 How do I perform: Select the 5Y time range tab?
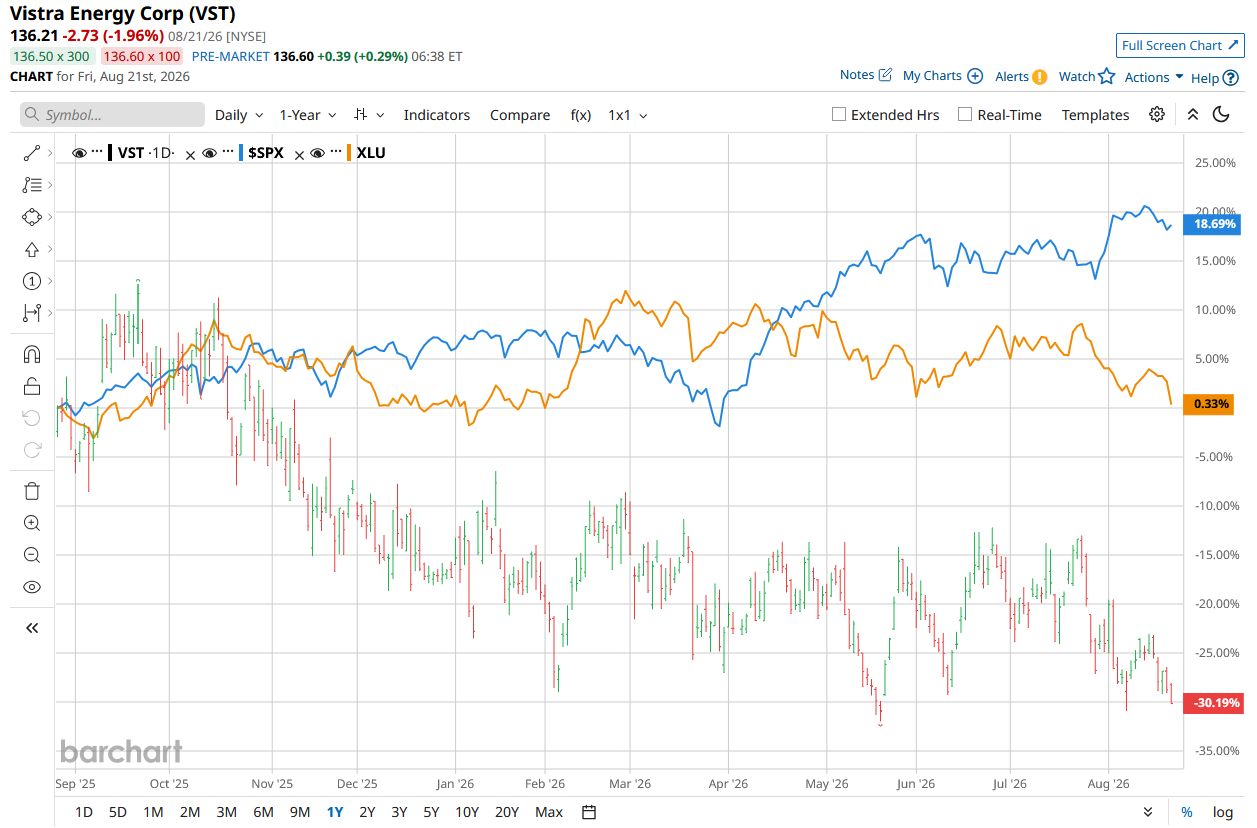point(431,812)
